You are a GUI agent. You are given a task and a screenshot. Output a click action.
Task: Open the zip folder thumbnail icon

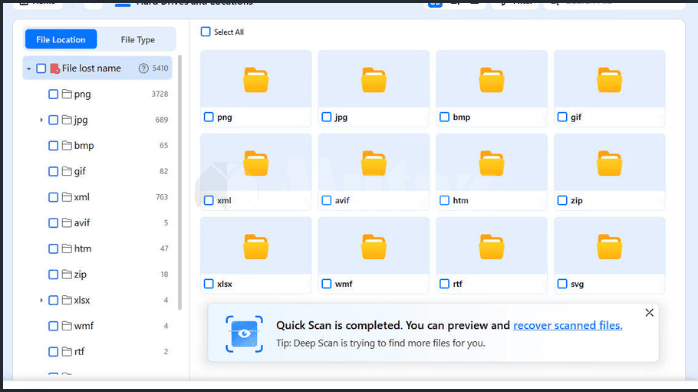point(609,163)
